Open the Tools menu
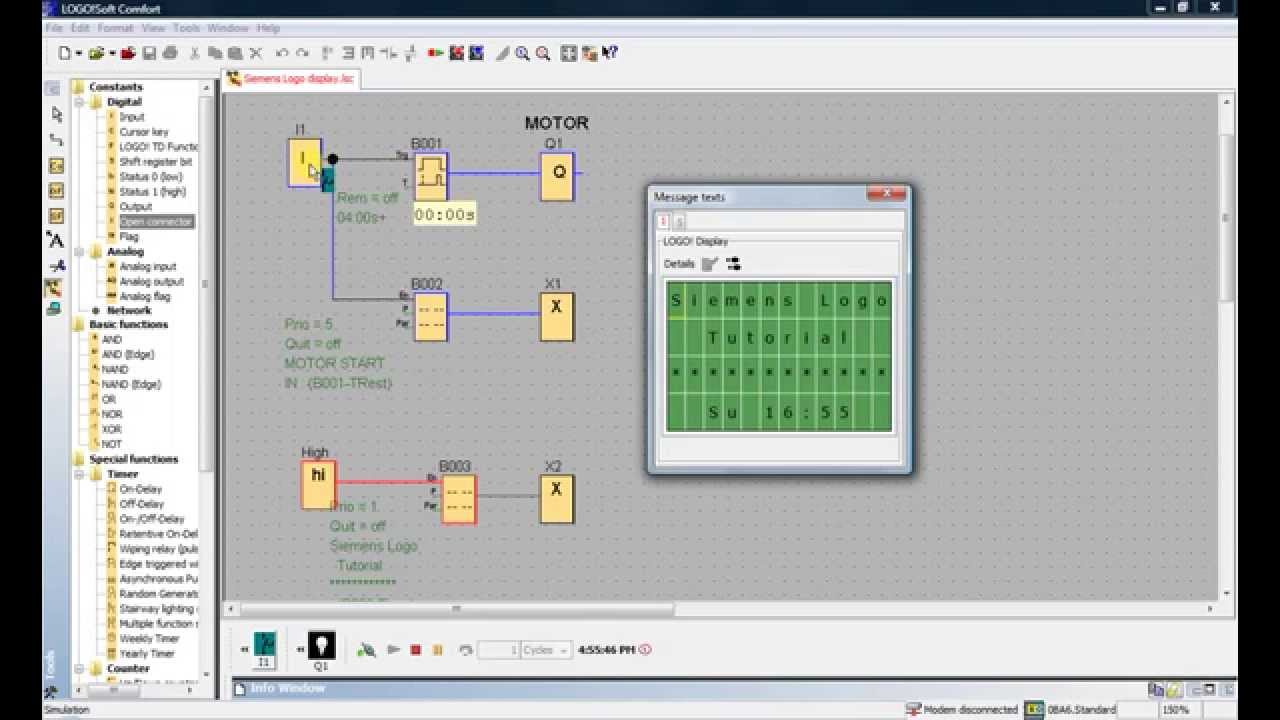 (186, 28)
